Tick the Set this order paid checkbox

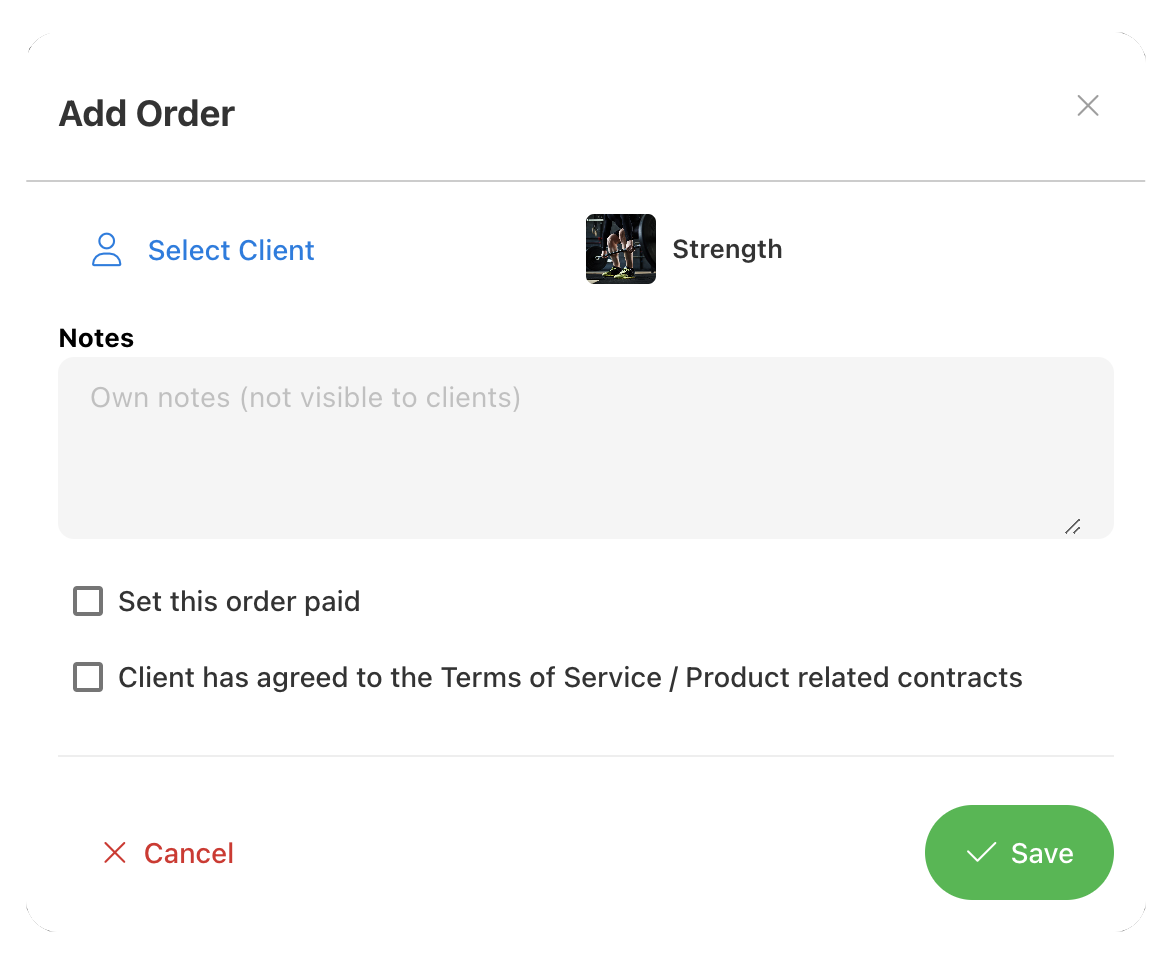[88, 602]
